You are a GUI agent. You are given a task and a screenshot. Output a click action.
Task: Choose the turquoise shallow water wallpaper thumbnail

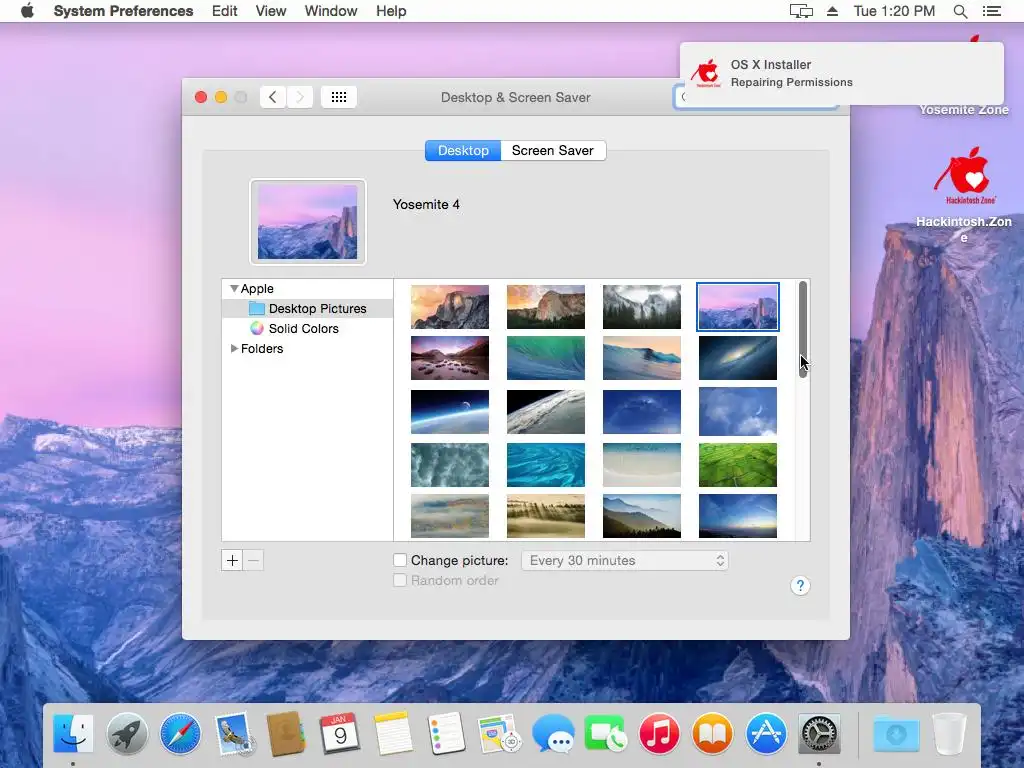click(546, 465)
